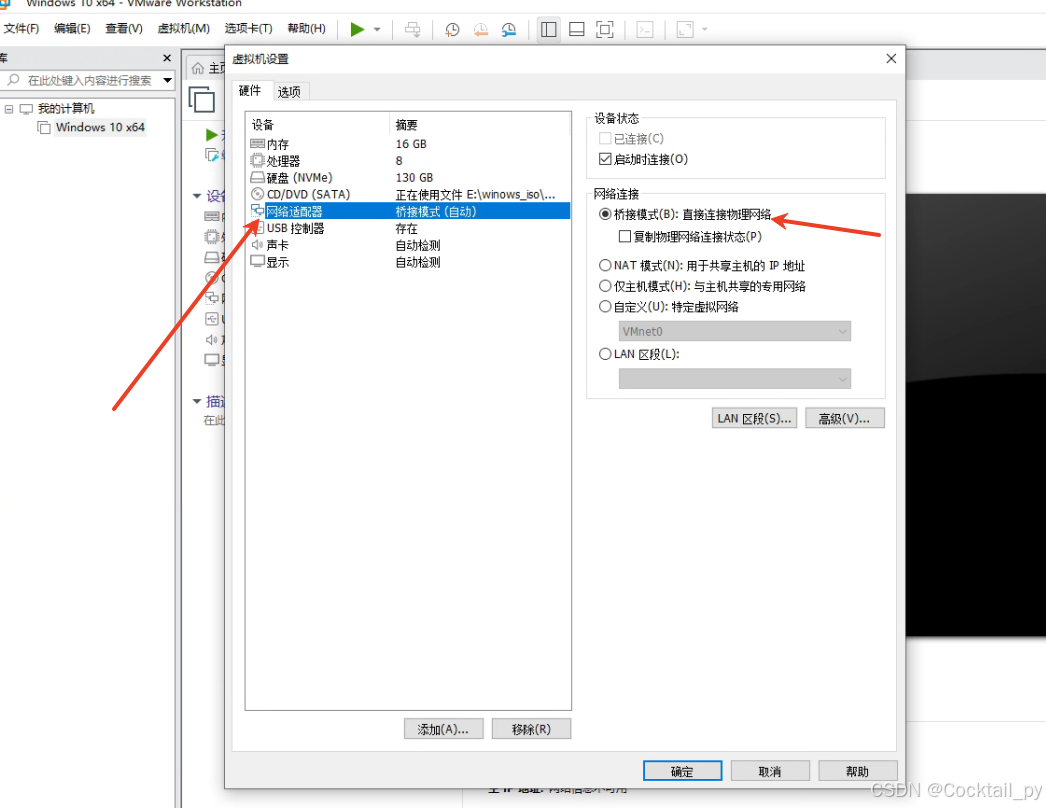Open the library search dropdown arrow
This screenshot has height=808, width=1046.
pyautogui.click(x=167, y=80)
